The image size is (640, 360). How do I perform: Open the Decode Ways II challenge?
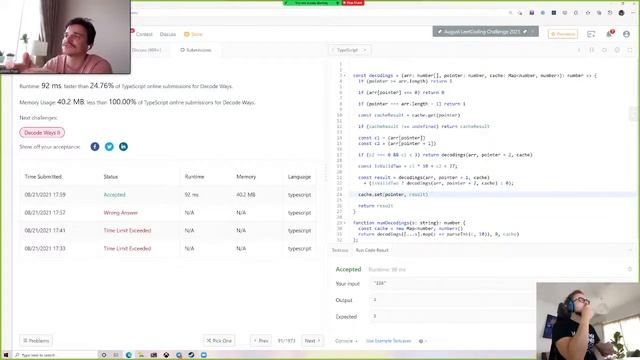(x=42, y=133)
